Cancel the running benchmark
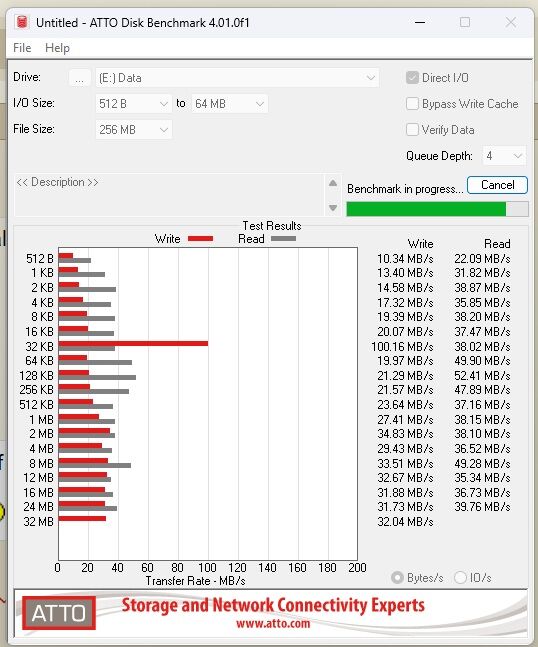This screenshot has width=538, height=647. click(497, 185)
